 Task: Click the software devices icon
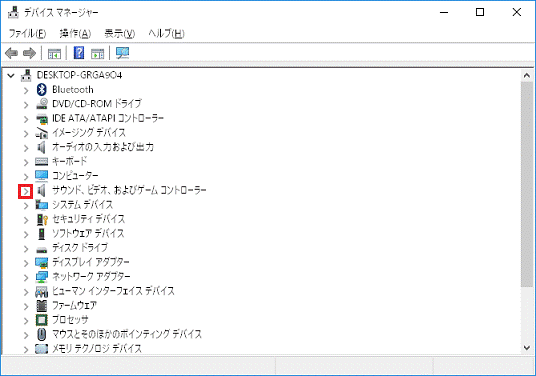click(x=42, y=233)
